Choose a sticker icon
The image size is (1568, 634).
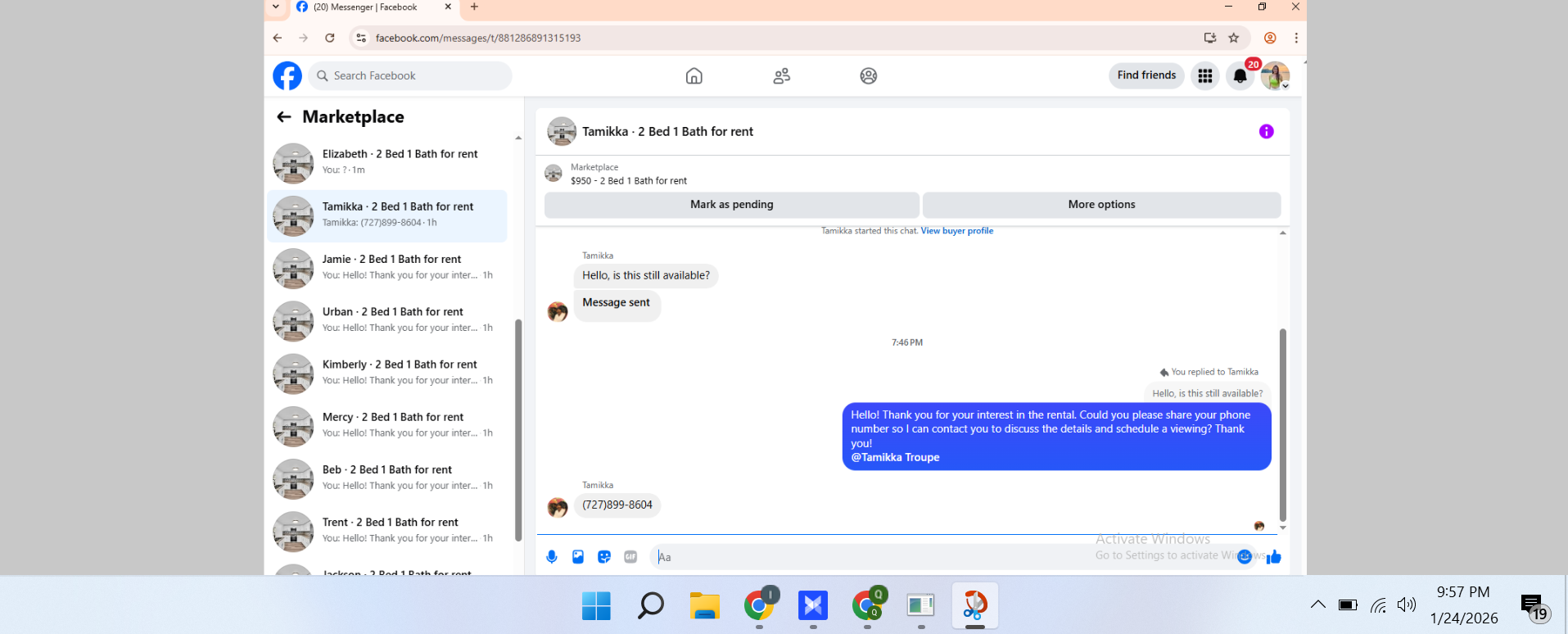coord(604,557)
